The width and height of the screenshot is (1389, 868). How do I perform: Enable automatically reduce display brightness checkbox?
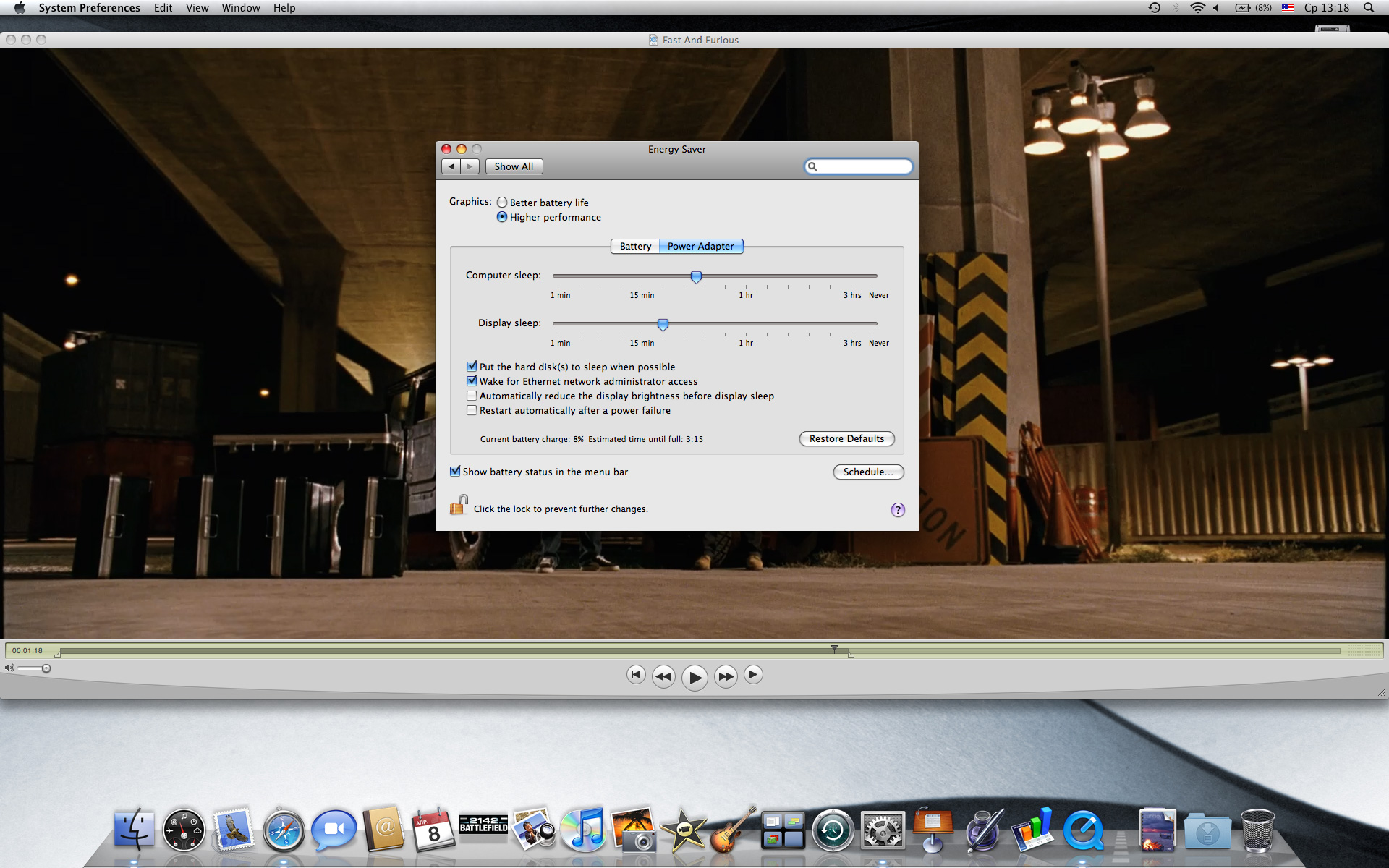point(472,396)
